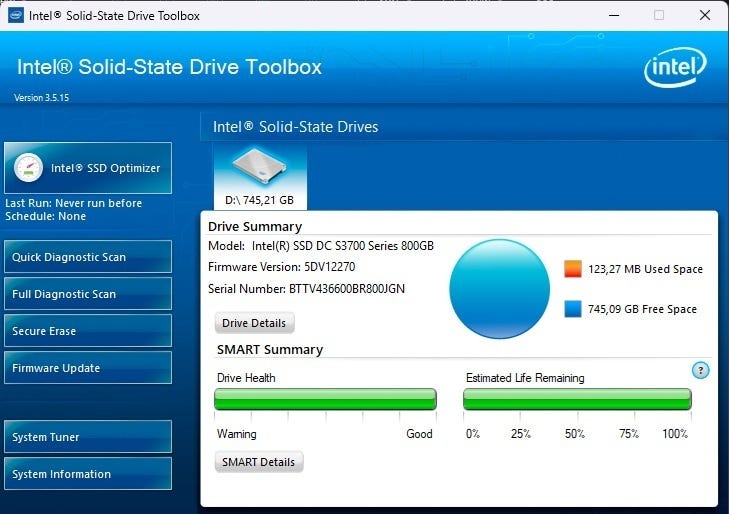
Task: Click the orange Used Space swatch
Action: coord(573,269)
